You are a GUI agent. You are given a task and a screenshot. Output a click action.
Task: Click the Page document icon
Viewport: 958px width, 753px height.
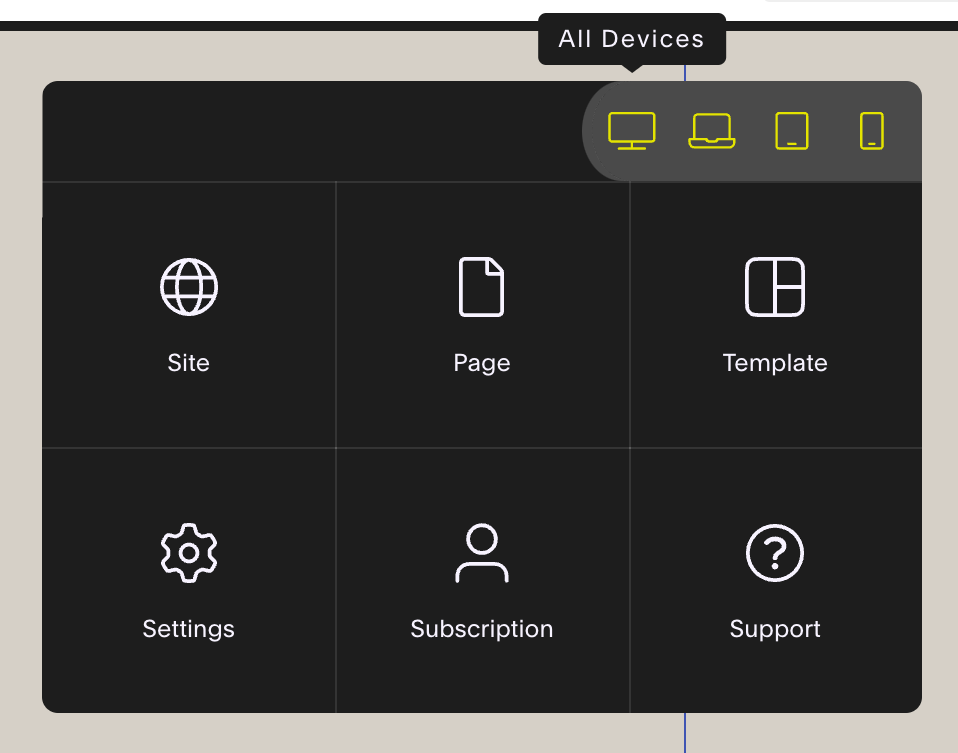[x=482, y=287]
